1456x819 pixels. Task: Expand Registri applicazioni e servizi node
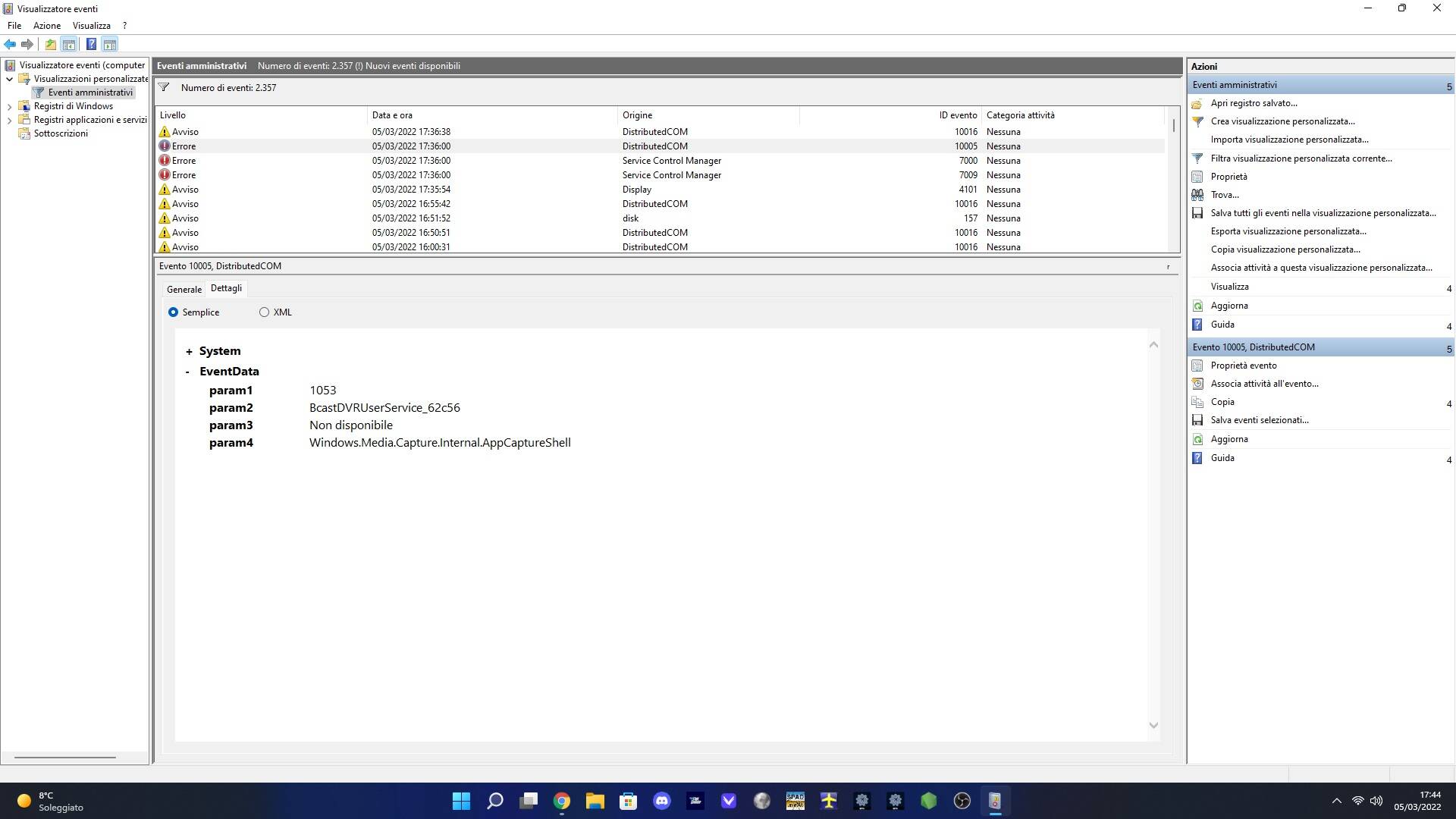(x=9, y=121)
